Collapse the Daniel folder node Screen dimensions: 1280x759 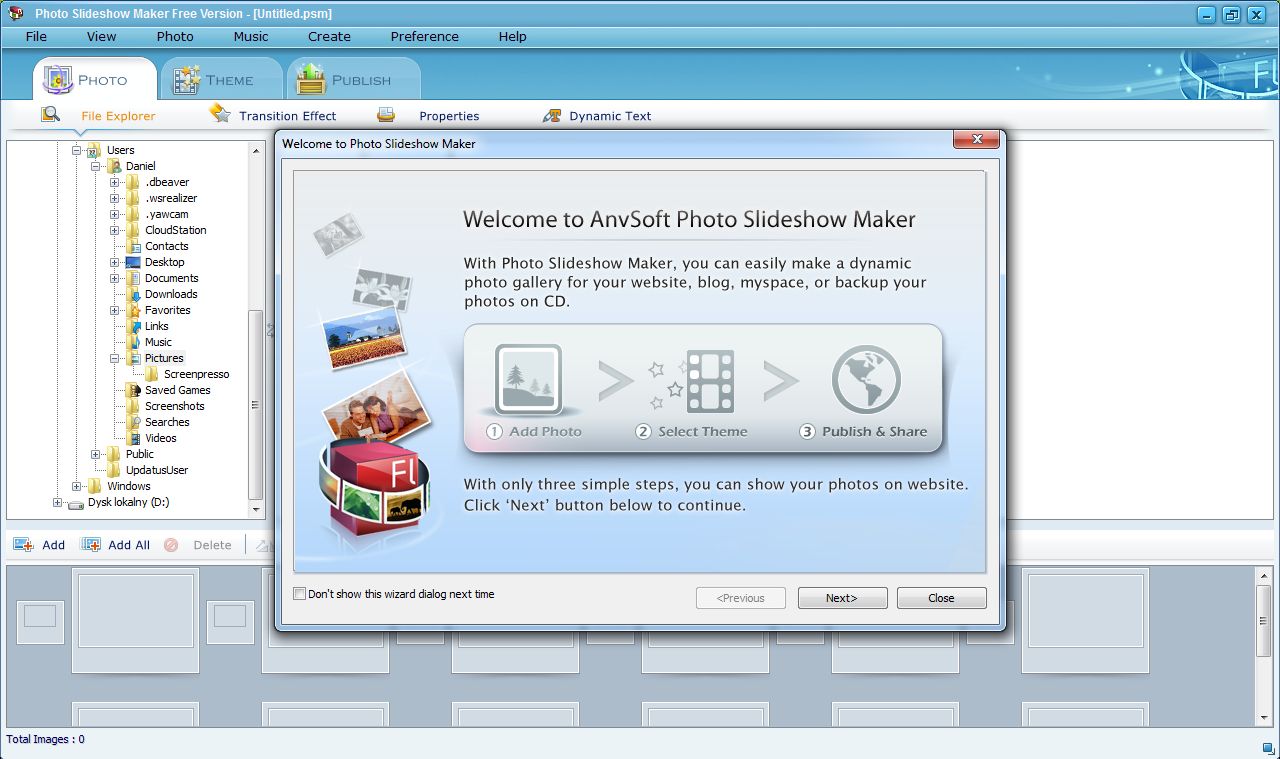coord(96,166)
